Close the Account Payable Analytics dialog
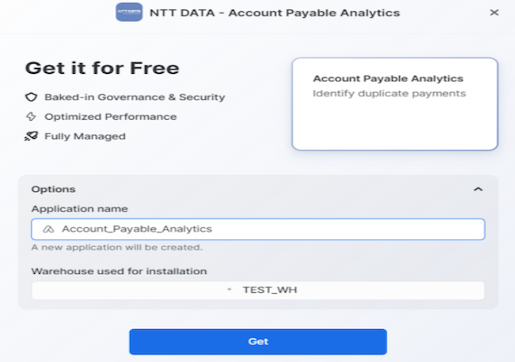 click(x=494, y=13)
